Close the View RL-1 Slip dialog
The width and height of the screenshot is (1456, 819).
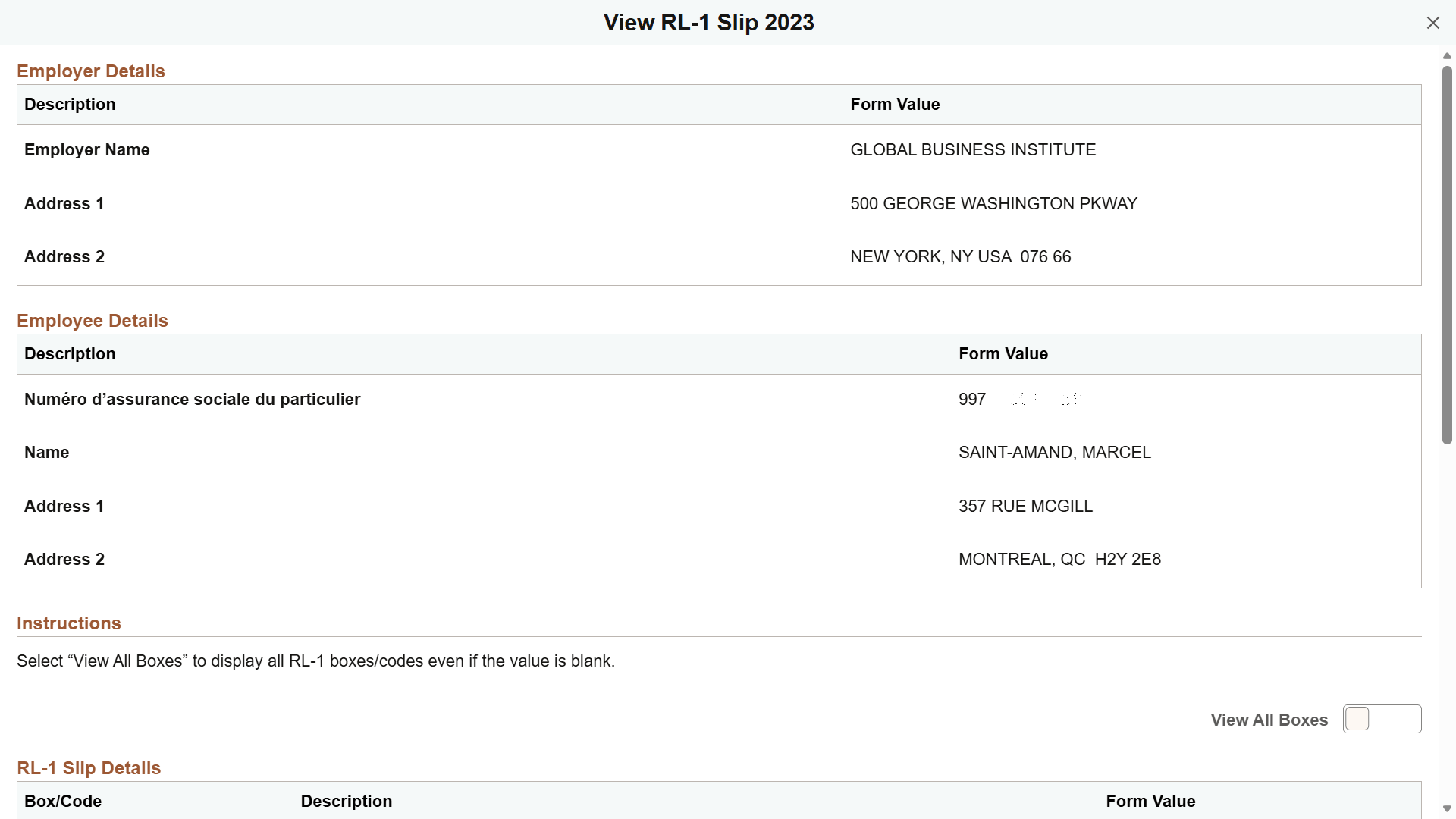click(1432, 23)
